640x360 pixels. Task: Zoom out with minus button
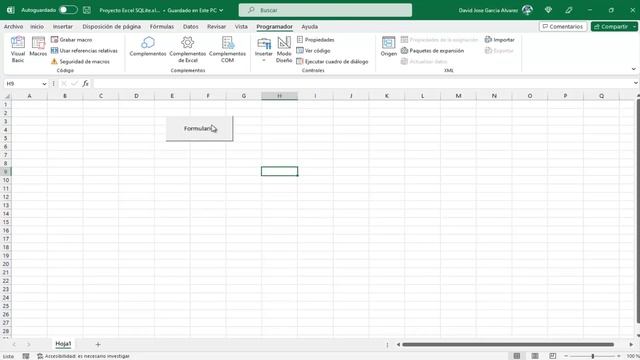pos(566,356)
